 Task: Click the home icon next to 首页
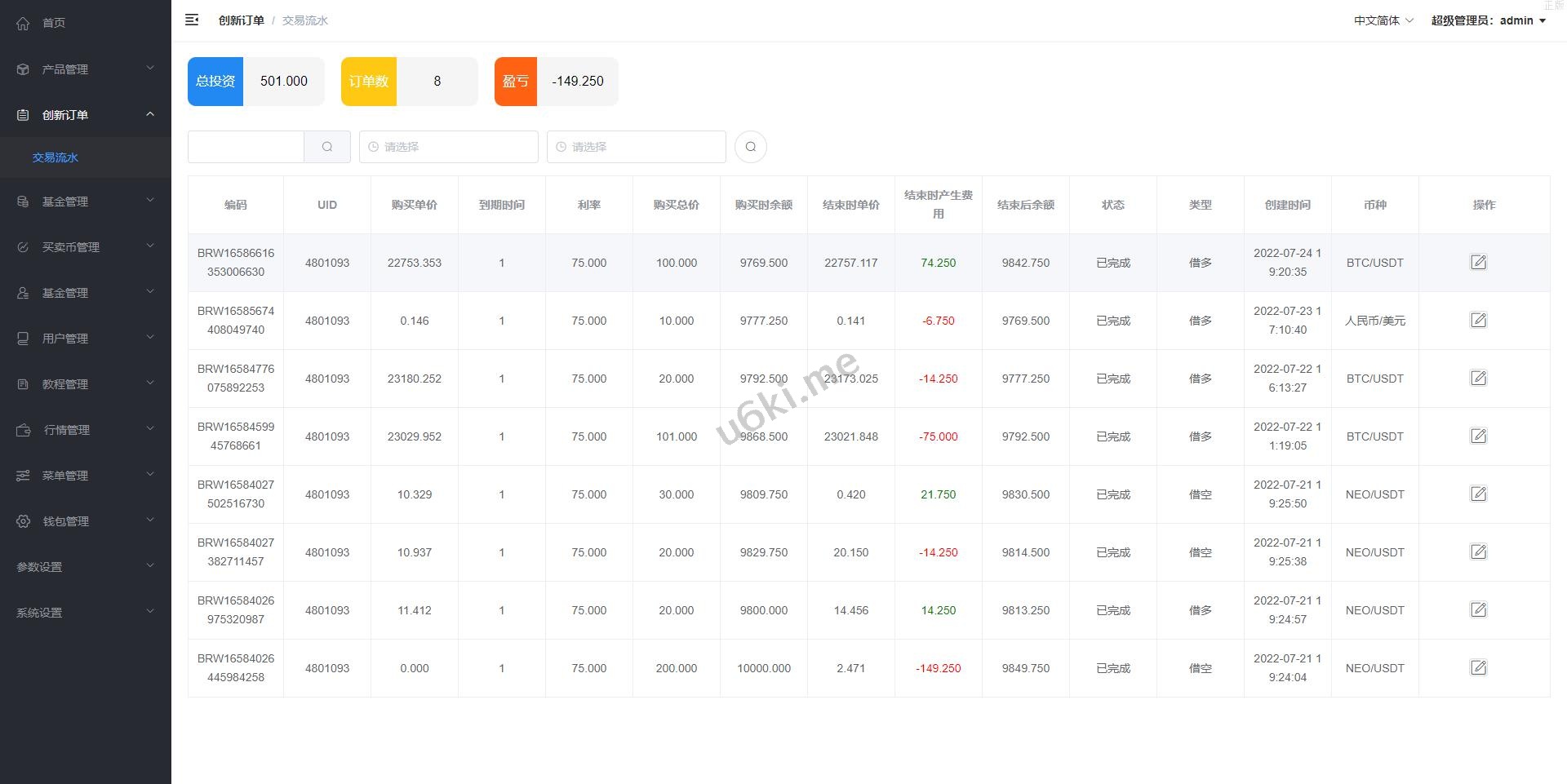23,23
